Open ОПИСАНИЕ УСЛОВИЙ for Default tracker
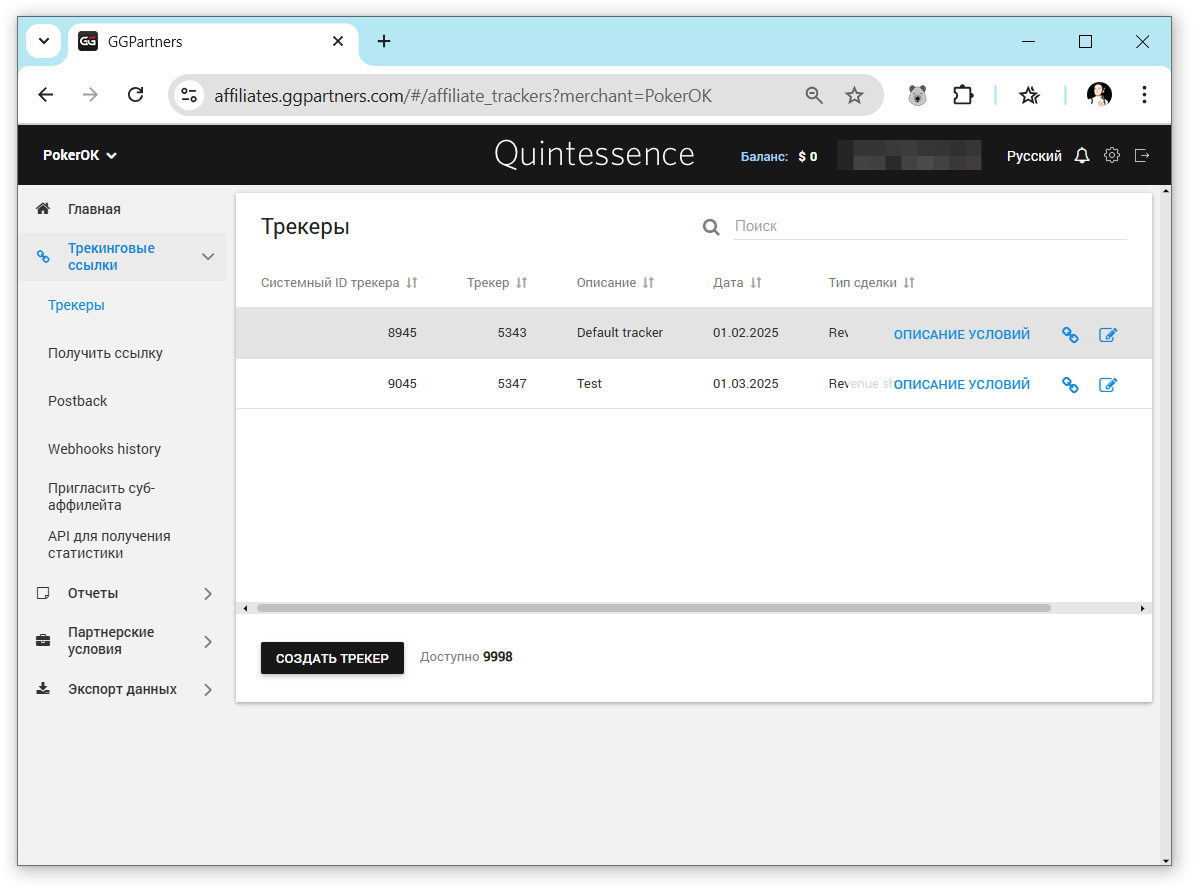Image resolution: width=1193 pixels, height=888 pixels. 961,335
